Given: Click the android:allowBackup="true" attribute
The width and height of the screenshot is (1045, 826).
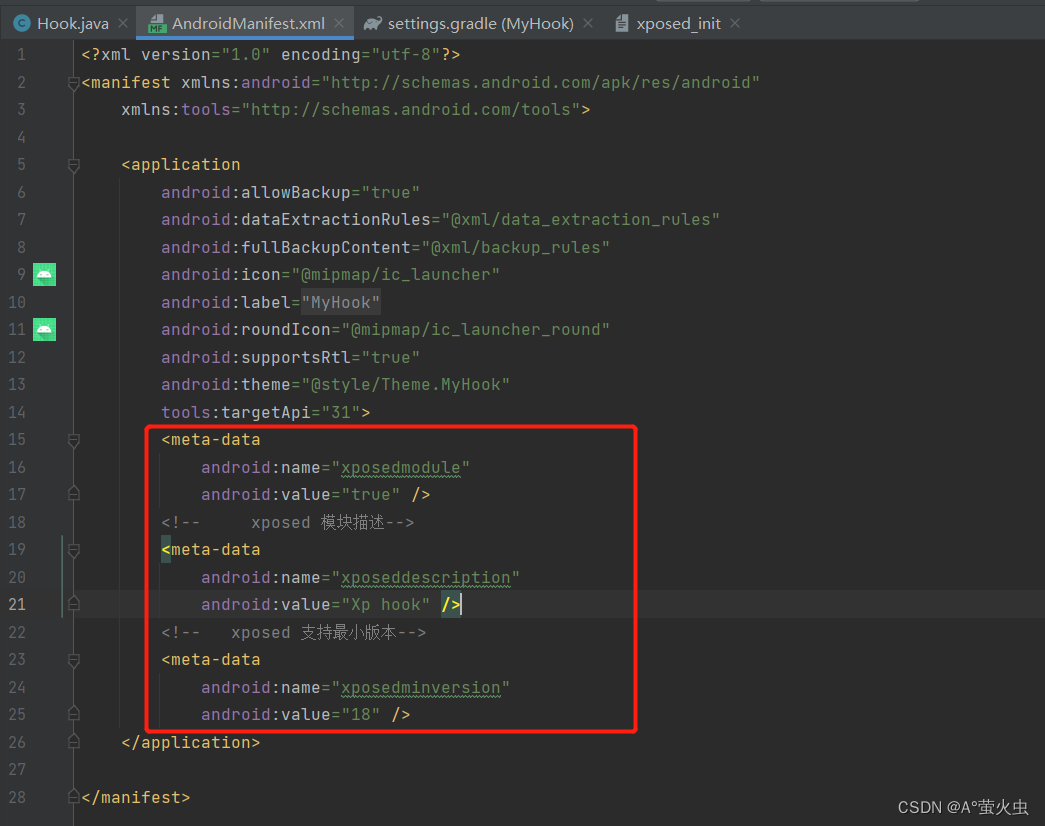Looking at the screenshot, I should click(291, 193).
